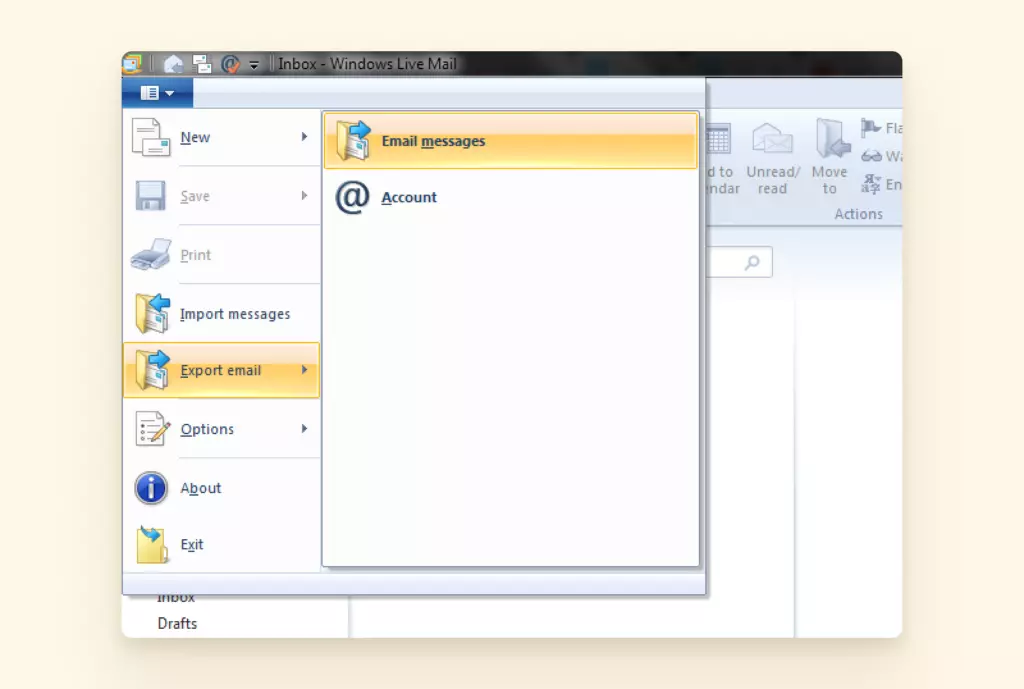This screenshot has height=689, width=1024.
Task: Click the Import messages folder icon
Action: (152, 313)
